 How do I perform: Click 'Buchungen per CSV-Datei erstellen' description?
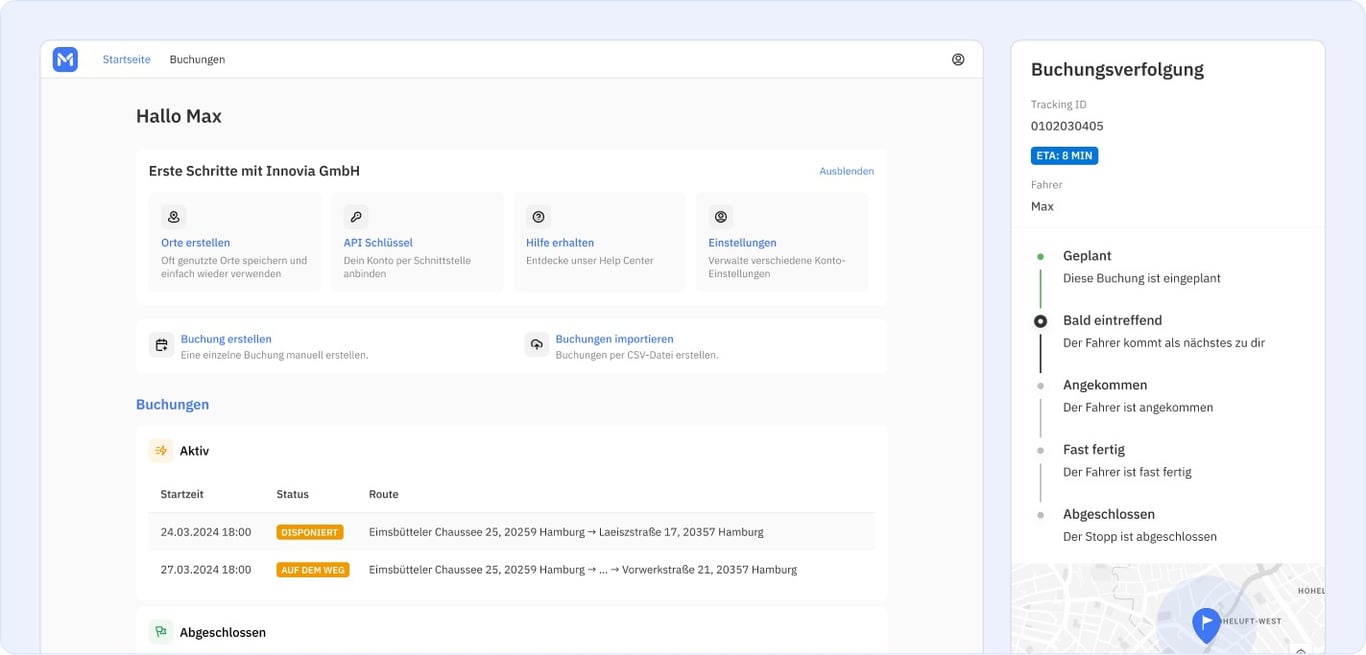click(x=637, y=355)
